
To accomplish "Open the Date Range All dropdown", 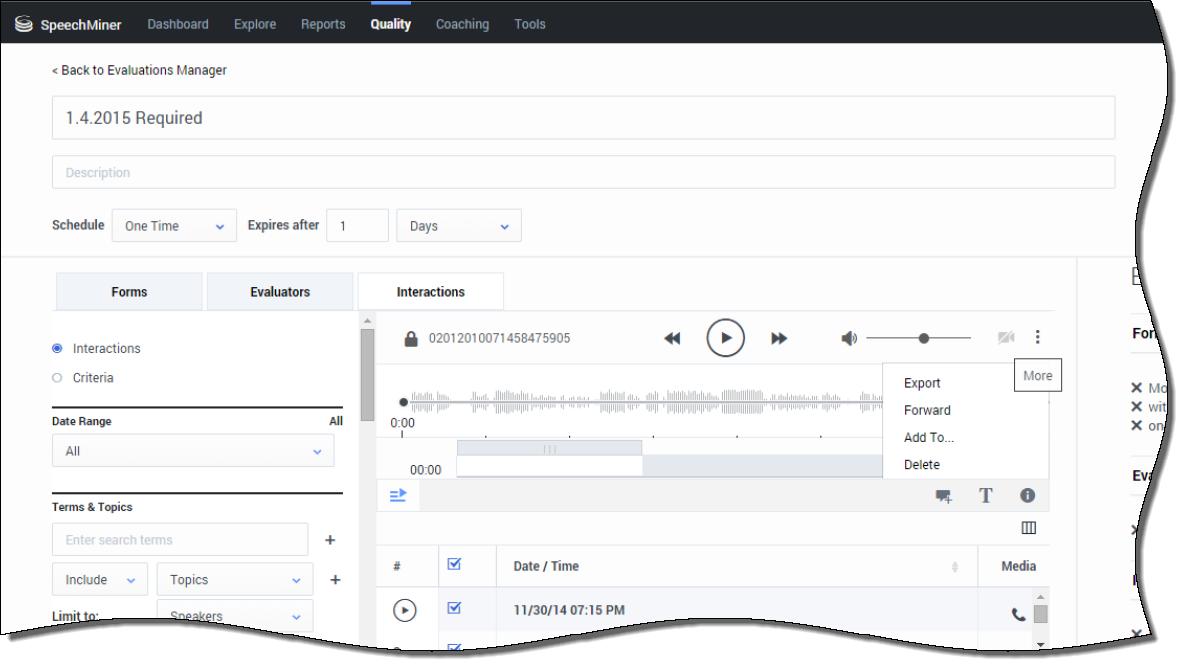I will (x=193, y=451).
